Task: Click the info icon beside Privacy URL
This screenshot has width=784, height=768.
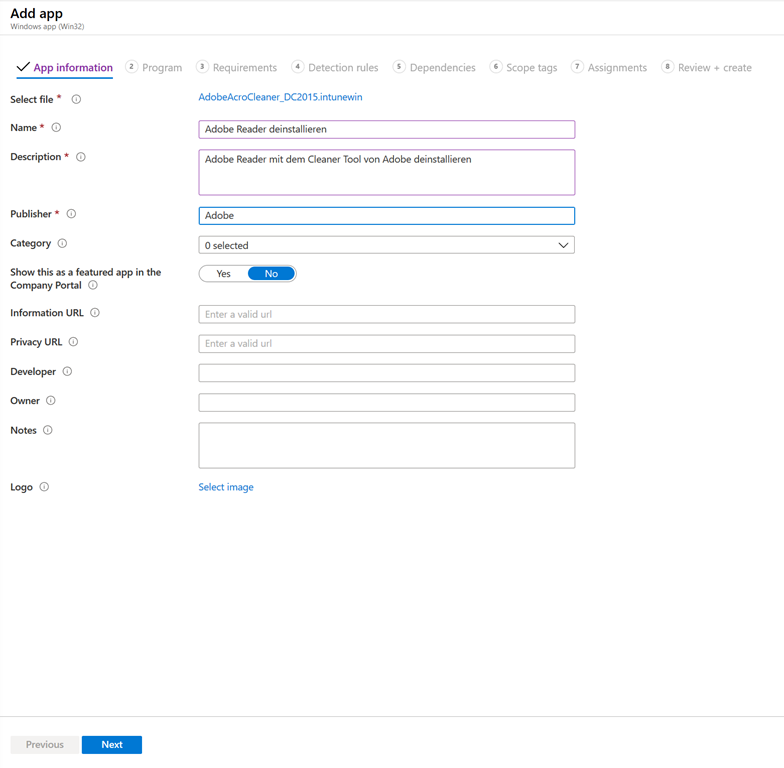Action: coord(73,342)
